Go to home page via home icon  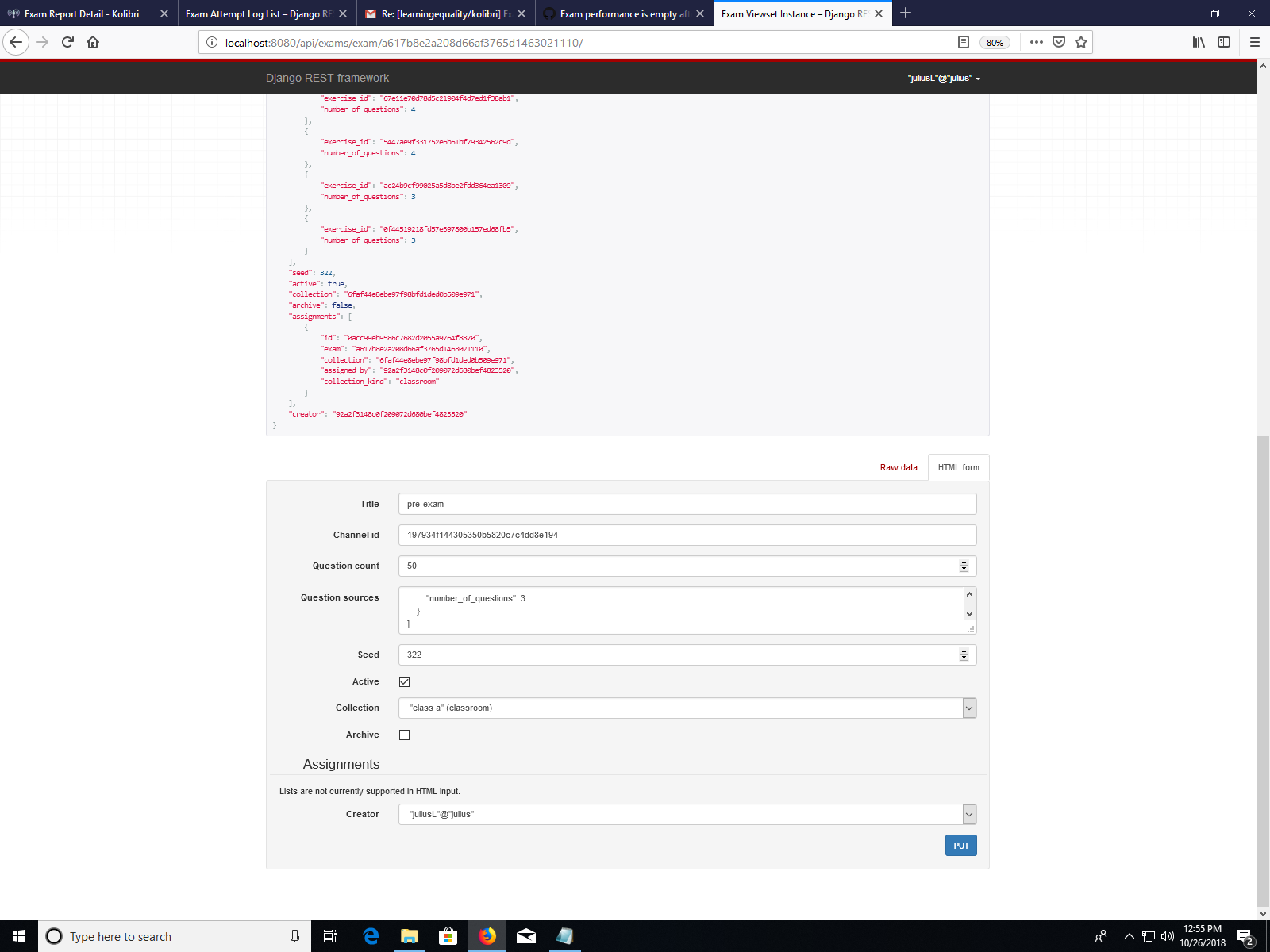tap(93, 43)
